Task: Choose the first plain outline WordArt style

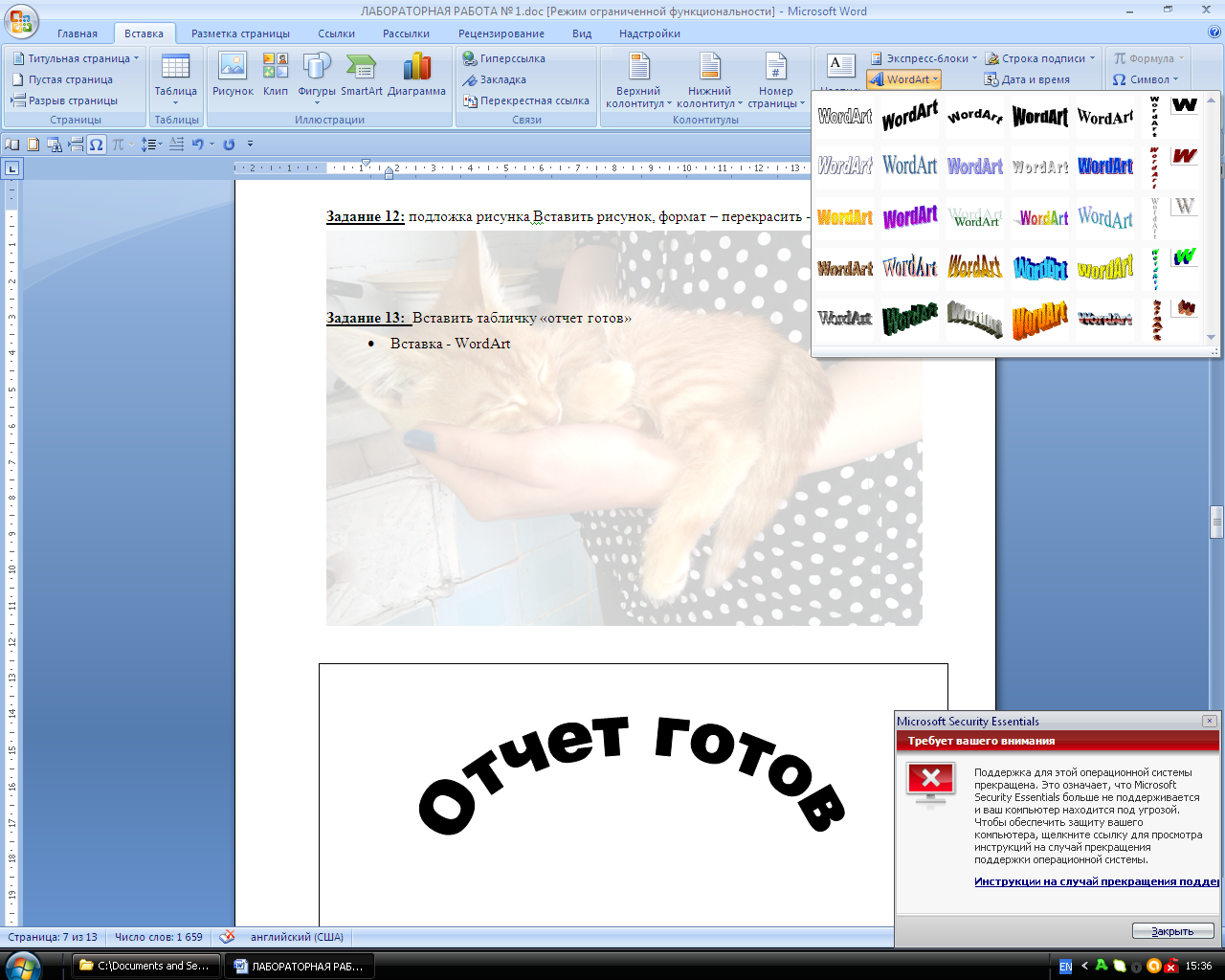Action: (x=845, y=117)
